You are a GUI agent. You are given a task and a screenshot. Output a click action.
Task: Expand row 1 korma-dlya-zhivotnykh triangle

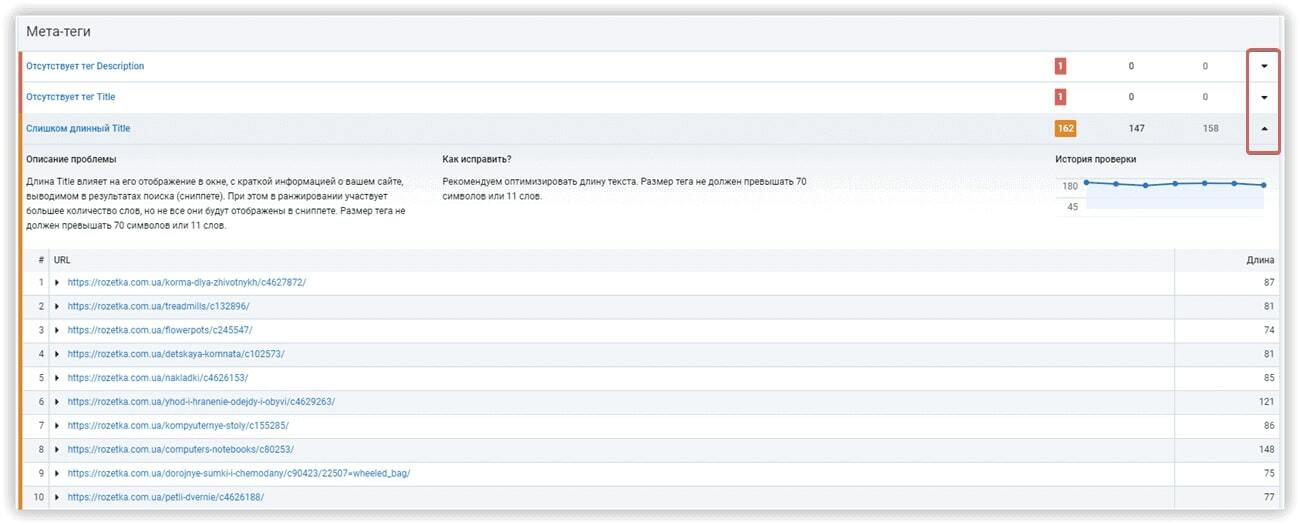(58, 283)
